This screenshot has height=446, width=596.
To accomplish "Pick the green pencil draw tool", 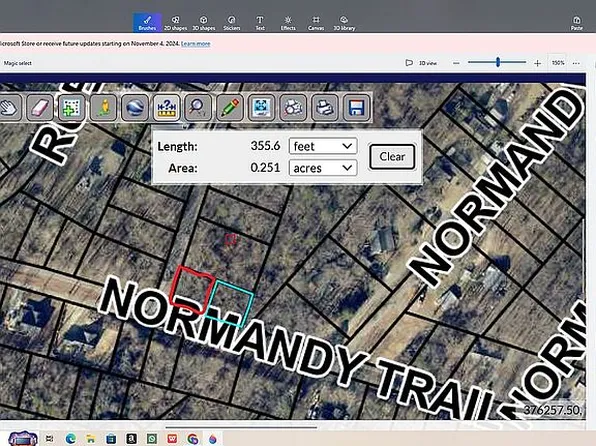I will click(x=230, y=108).
